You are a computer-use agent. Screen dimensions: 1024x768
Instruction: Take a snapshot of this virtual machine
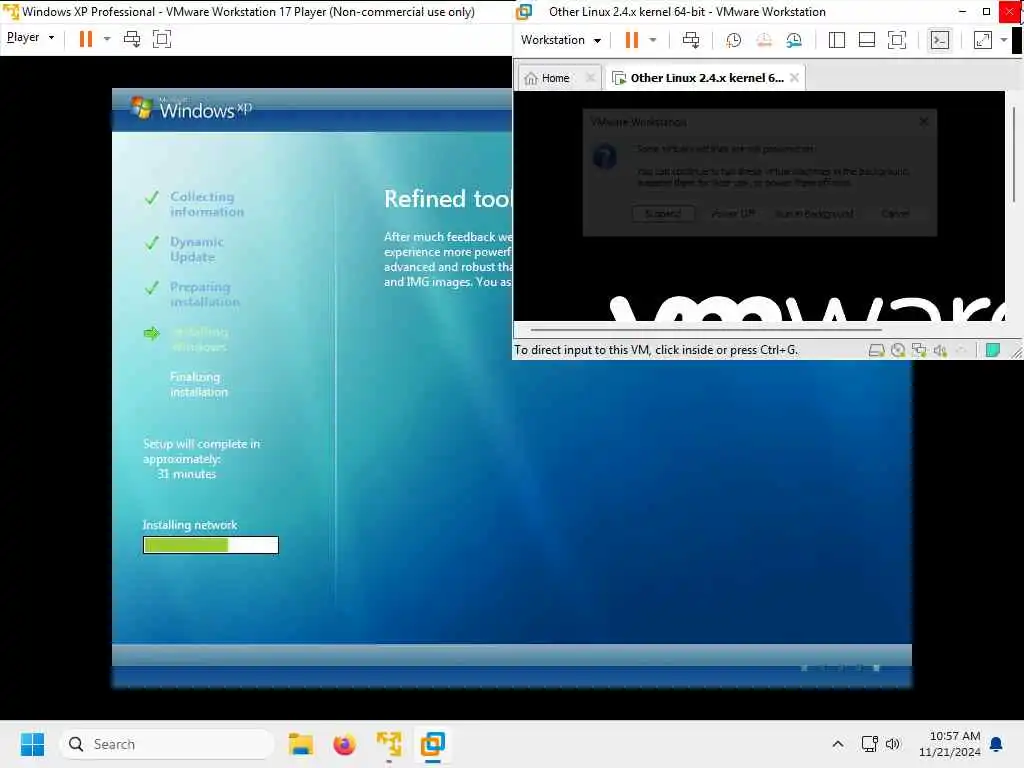click(733, 40)
